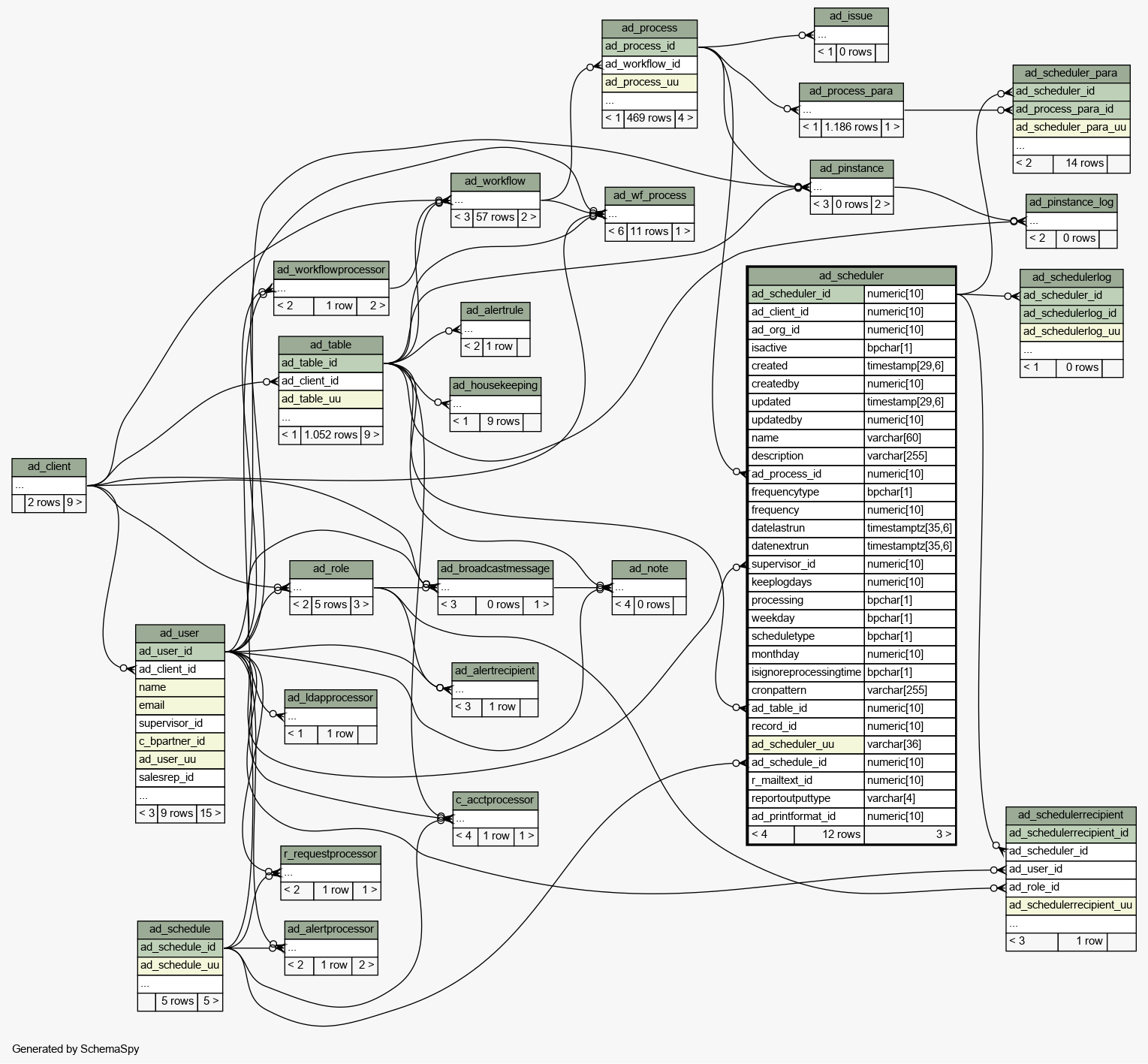Open the ad_user table header

click(179, 634)
